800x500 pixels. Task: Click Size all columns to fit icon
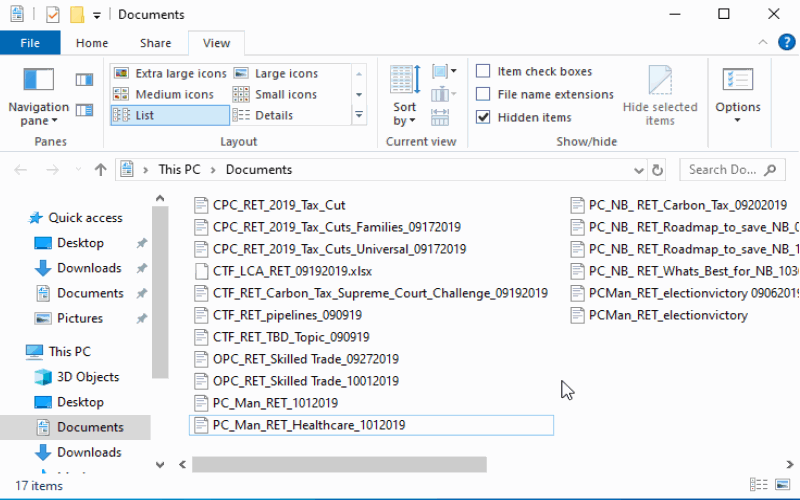(x=440, y=117)
